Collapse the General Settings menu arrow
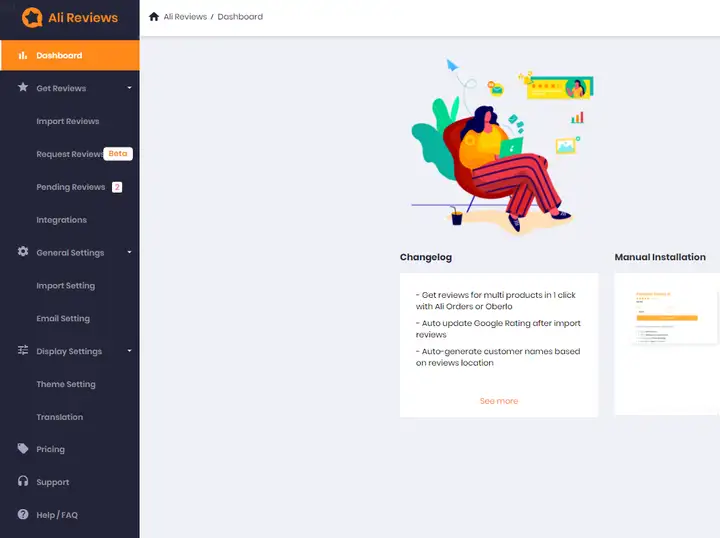720x538 pixels. 129,252
